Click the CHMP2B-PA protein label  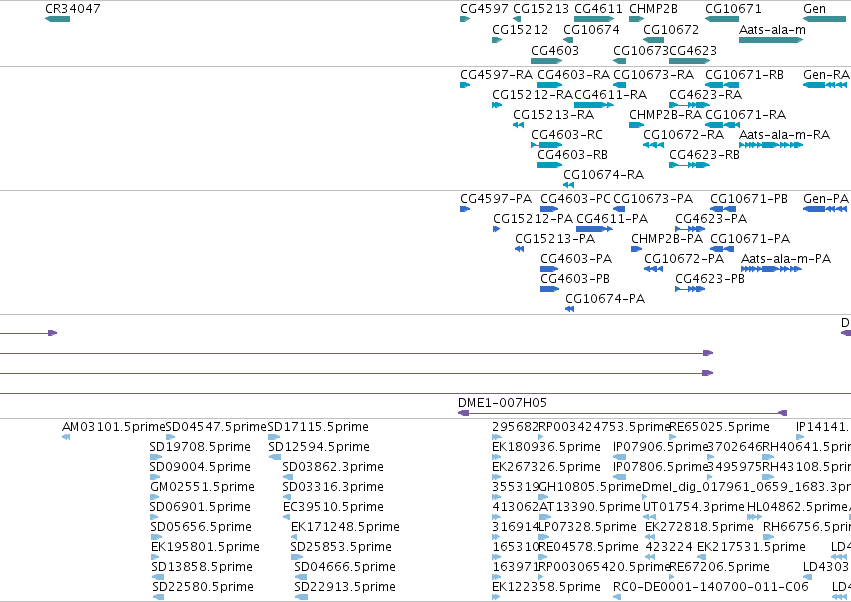click(666, 239)
